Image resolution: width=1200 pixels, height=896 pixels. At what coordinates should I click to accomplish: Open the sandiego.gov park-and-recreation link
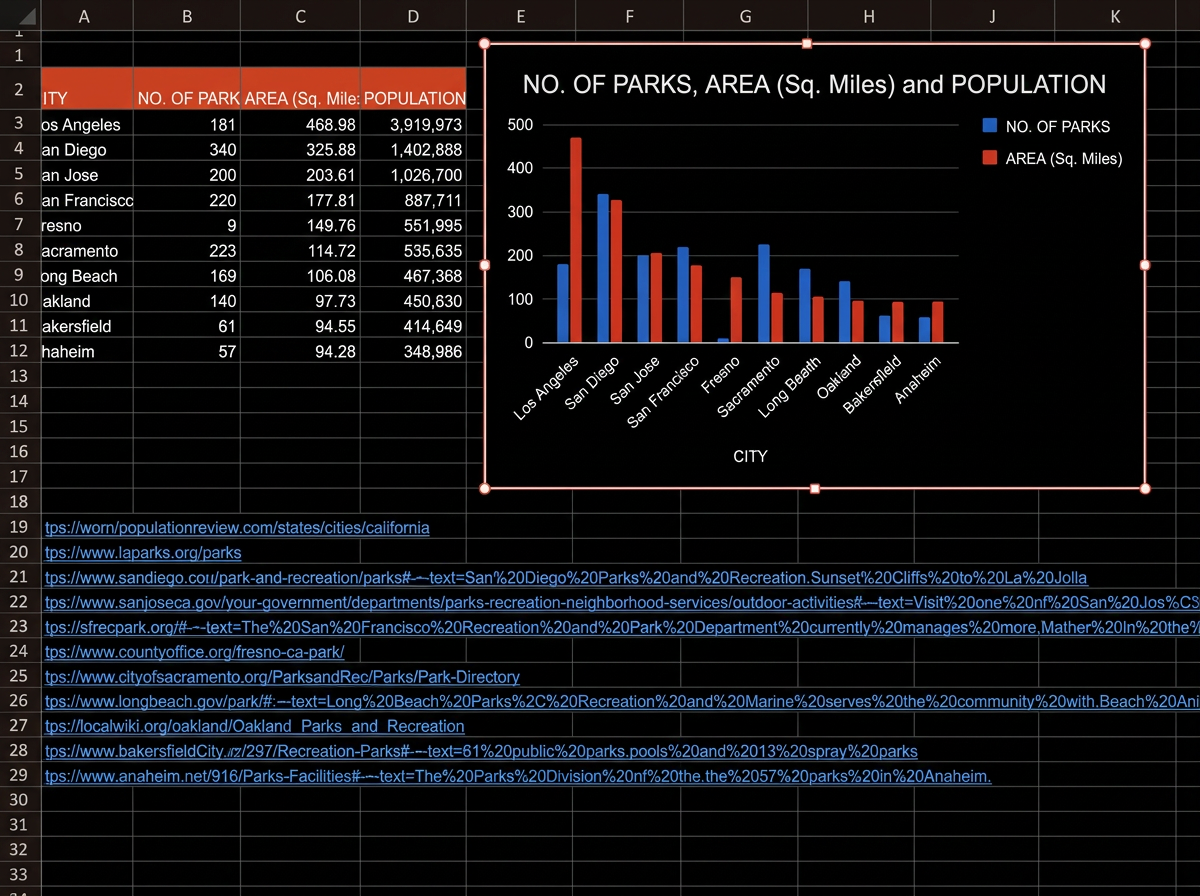click(566, 578)
